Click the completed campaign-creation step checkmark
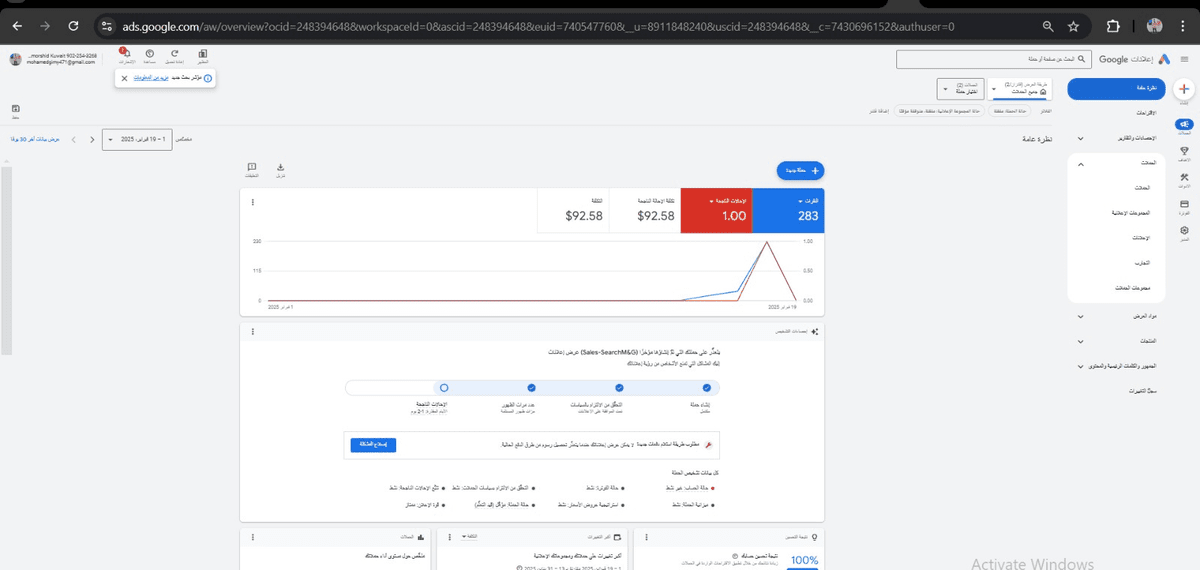 coord(707,387)
